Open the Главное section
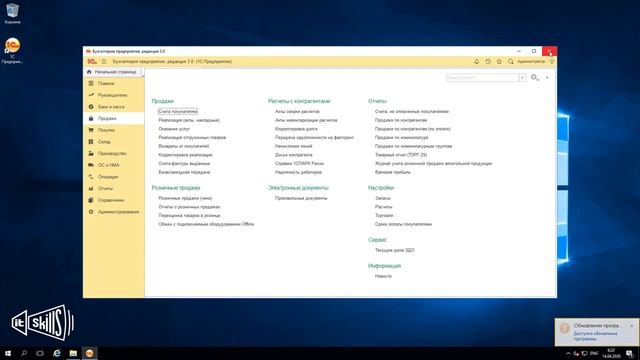Screen dimensions: 640x360 113,83
